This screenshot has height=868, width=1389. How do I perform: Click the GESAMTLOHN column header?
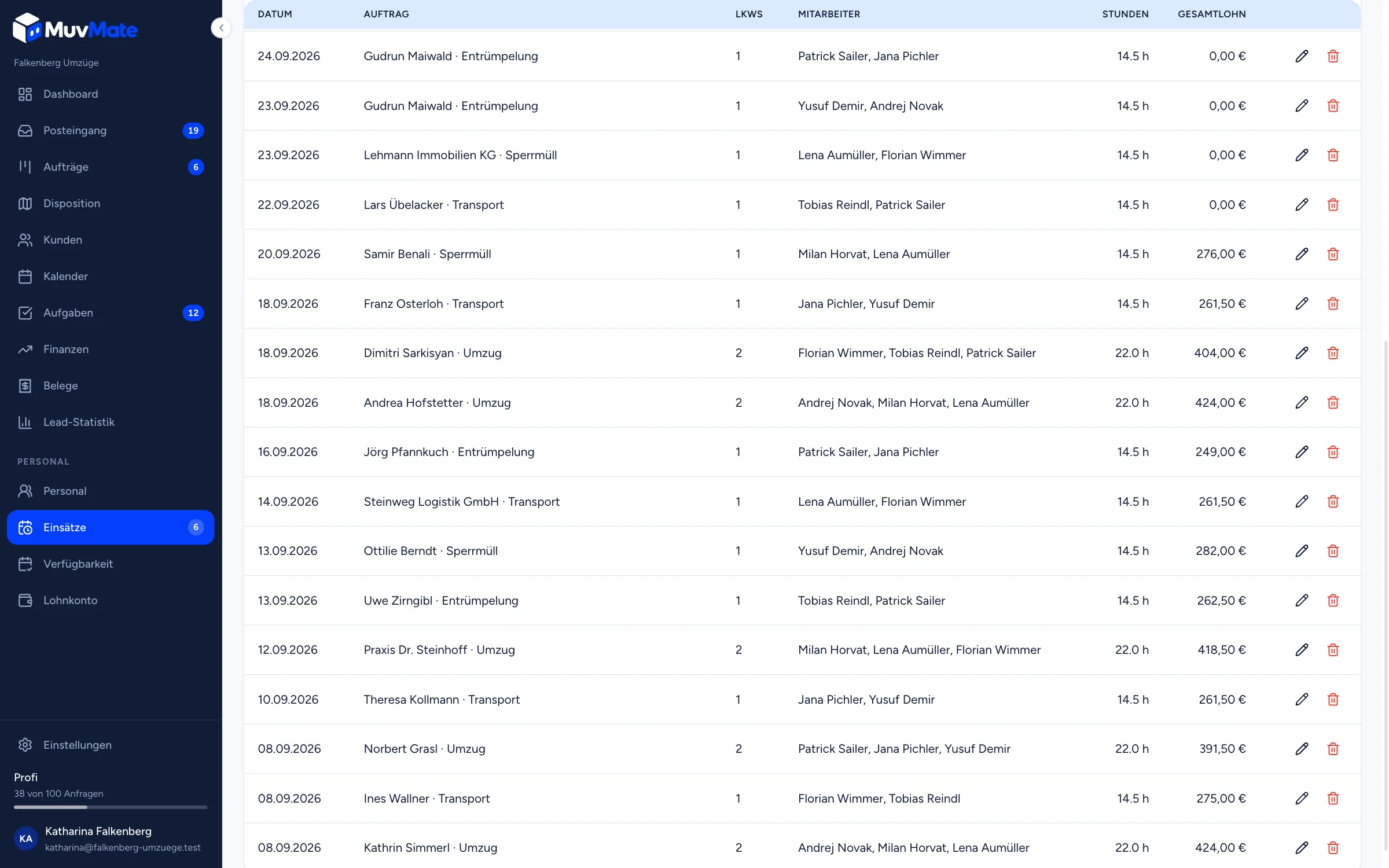click(x=1212, y=14)
